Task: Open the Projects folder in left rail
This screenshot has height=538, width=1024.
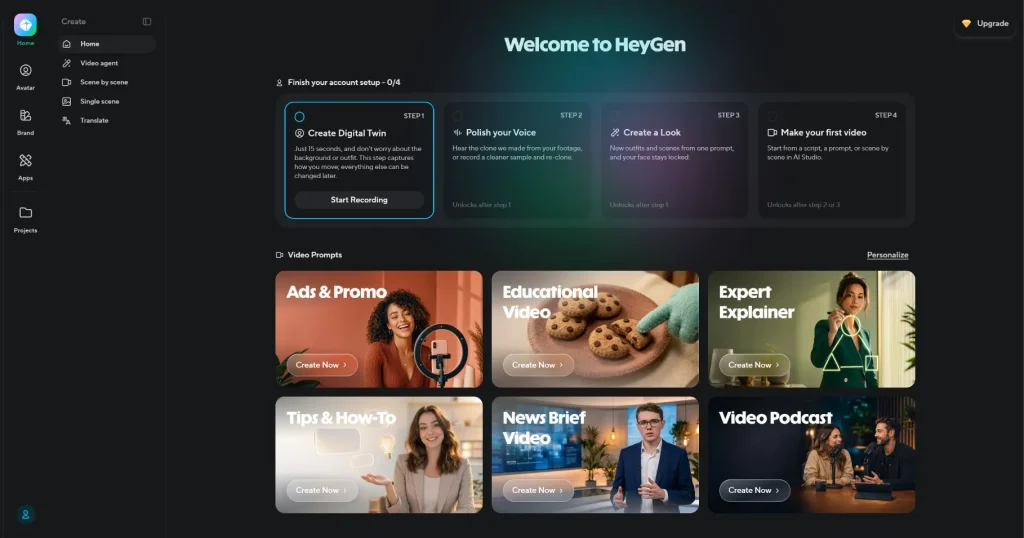Action: (25, 219)
